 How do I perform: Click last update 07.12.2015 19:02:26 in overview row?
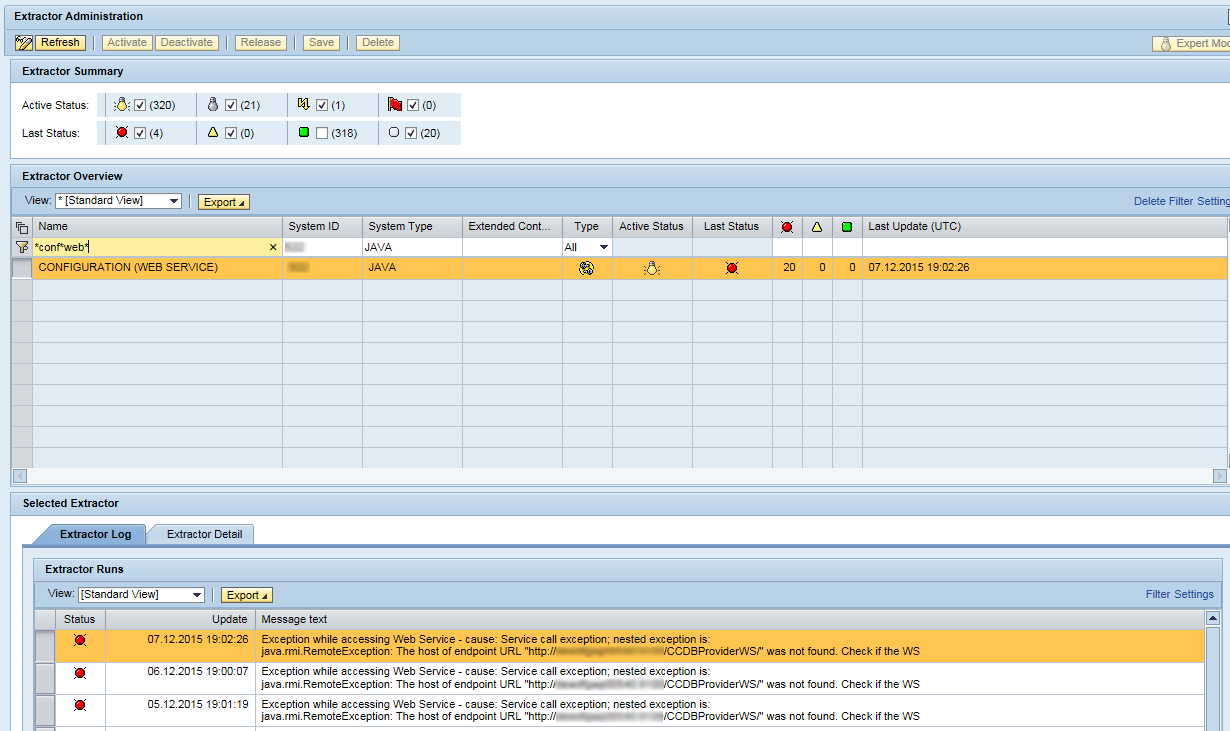pos(918,268)
